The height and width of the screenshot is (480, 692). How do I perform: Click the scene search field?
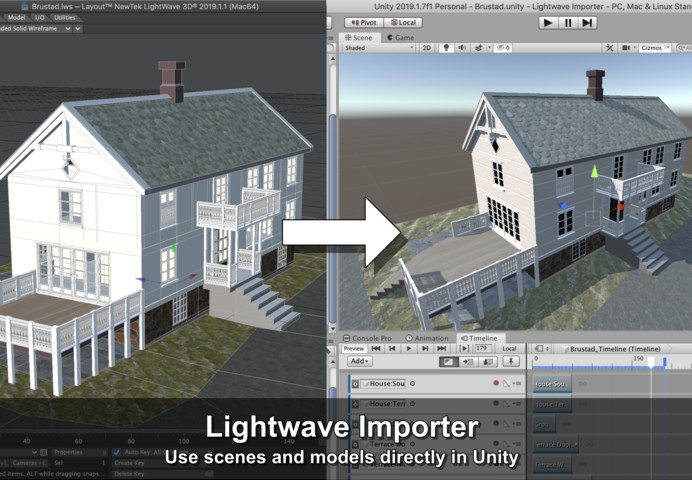pyautogui.click(x=684, y=48)
